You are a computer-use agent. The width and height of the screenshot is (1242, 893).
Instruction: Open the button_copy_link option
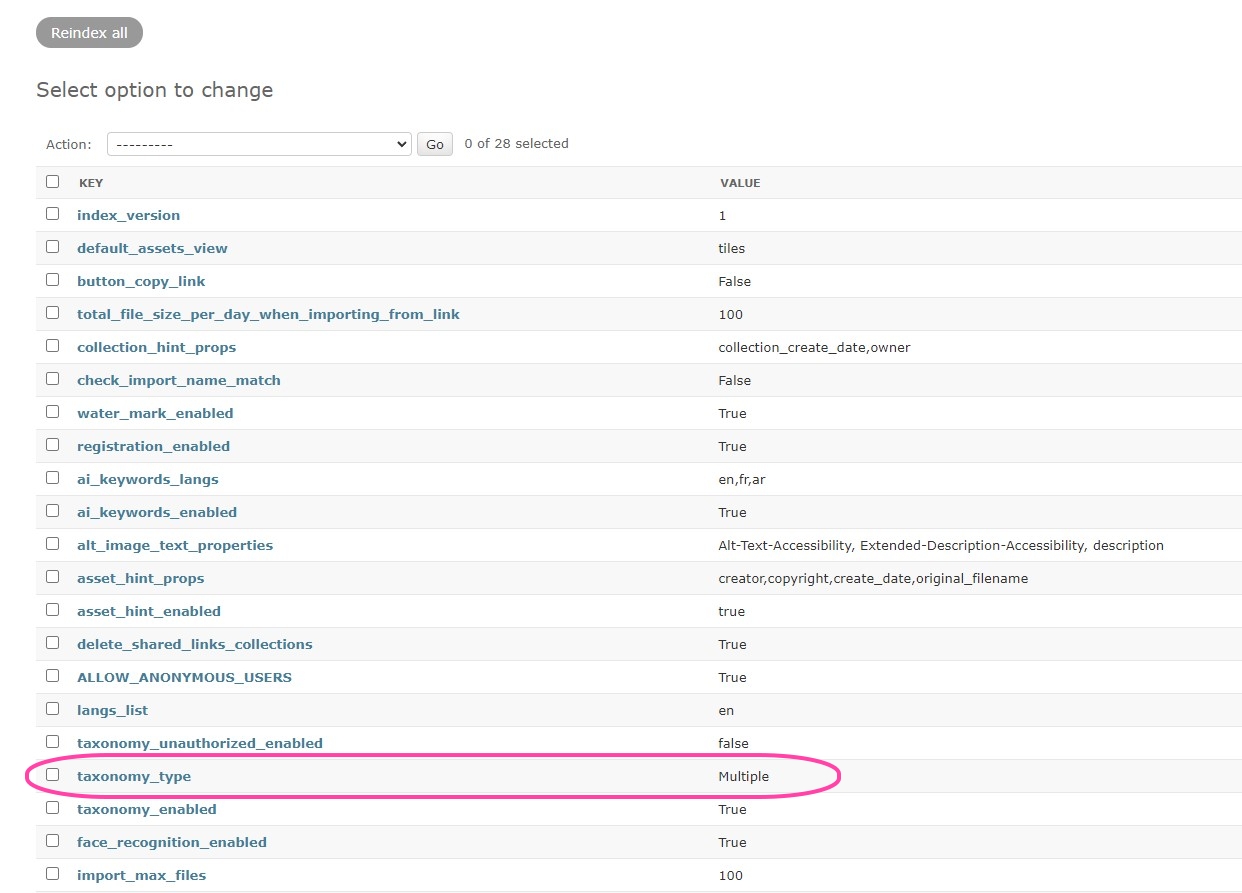coord(141,281)
